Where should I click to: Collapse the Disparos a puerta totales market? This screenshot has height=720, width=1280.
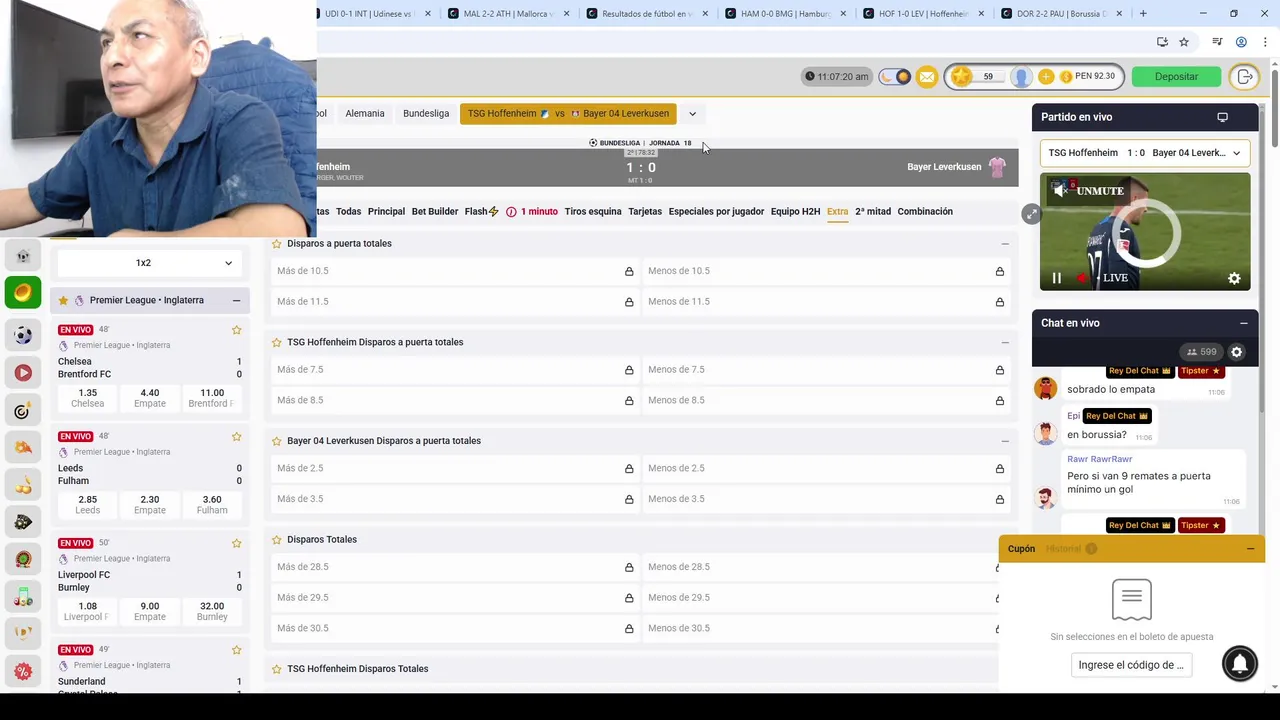click(1005, 244)
